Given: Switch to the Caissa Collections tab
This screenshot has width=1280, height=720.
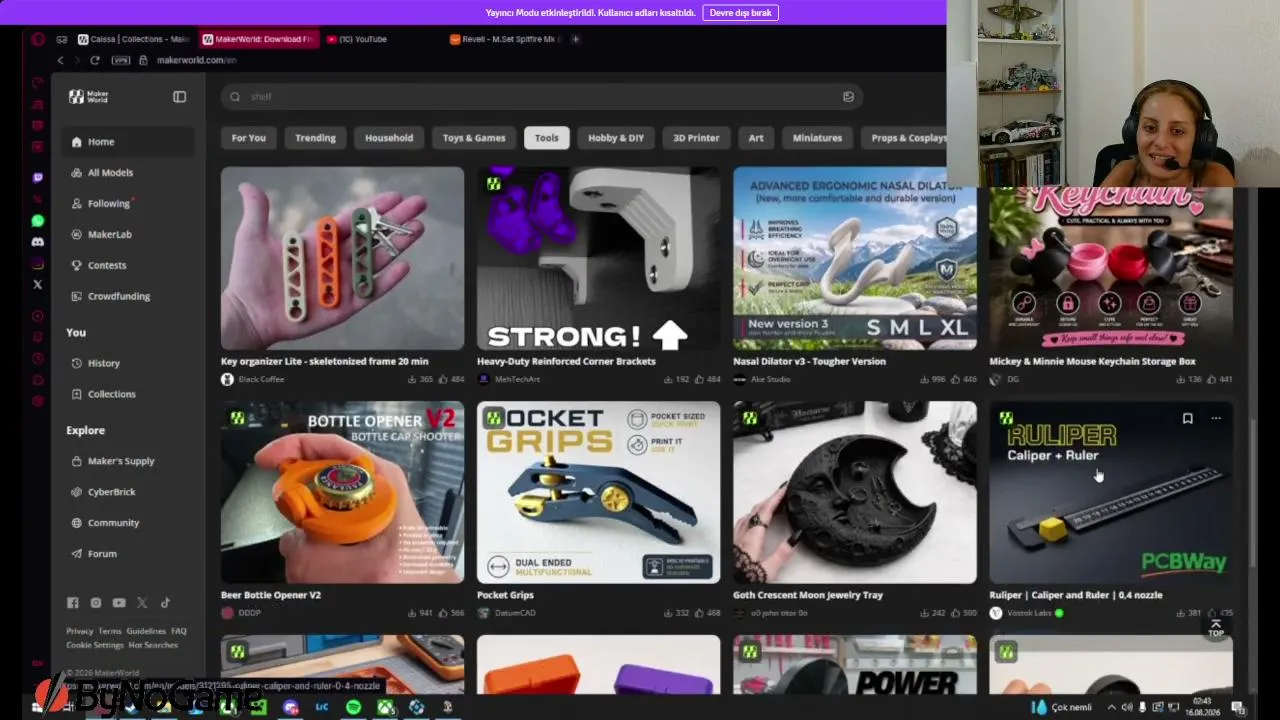Looking at the screenshot, I should click(134, 39).
